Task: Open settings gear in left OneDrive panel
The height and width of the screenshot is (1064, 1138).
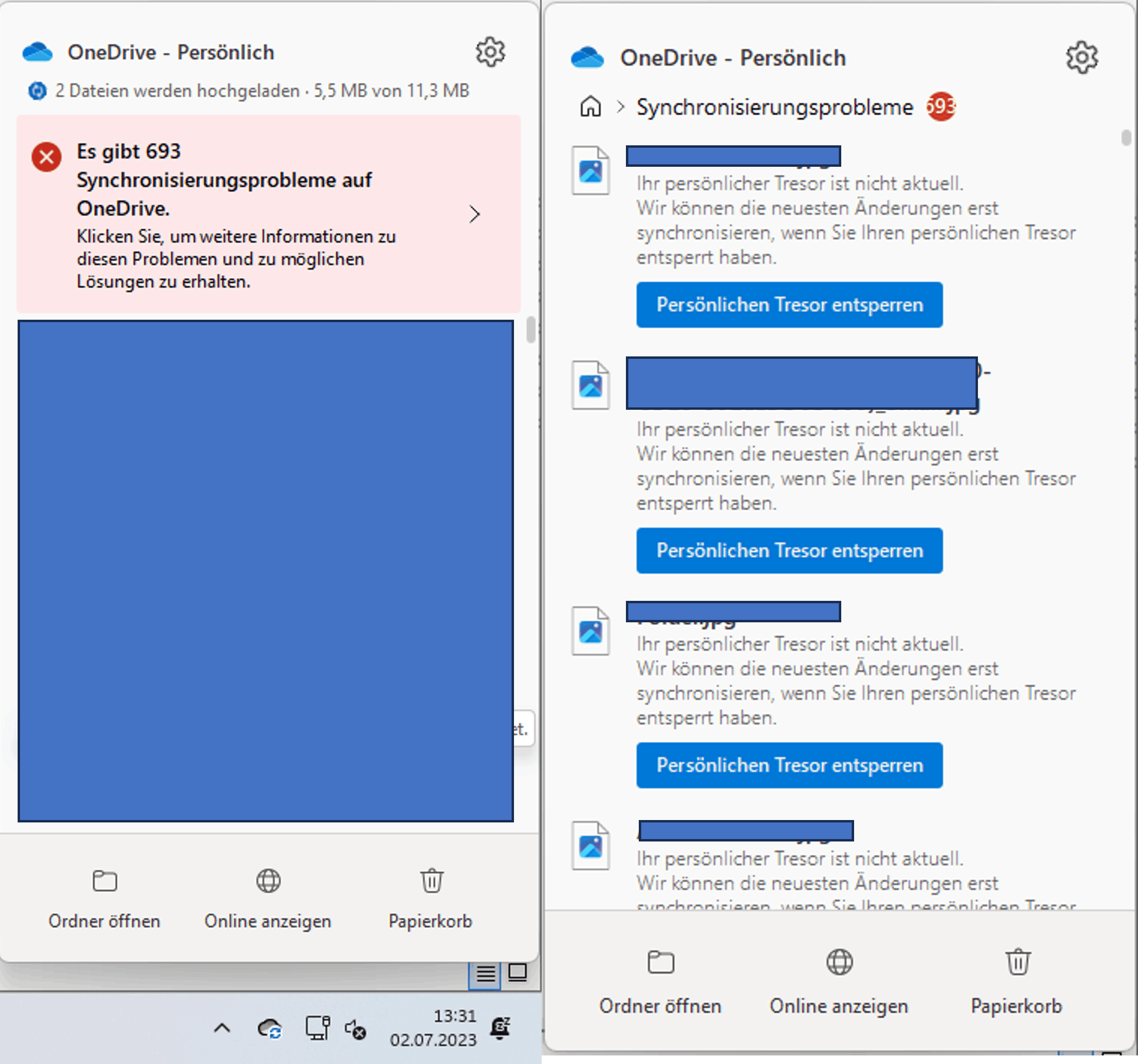Action: pyautogui.click(x=490, y=53)
